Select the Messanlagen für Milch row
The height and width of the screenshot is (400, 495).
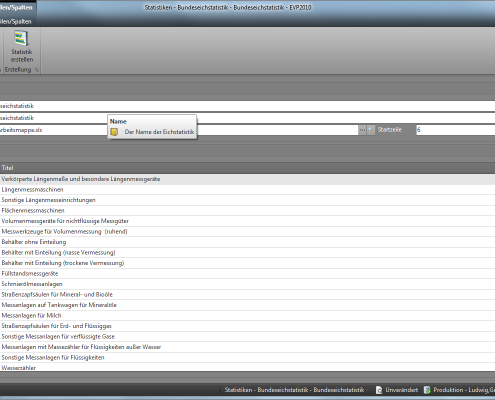pos(247,316)
